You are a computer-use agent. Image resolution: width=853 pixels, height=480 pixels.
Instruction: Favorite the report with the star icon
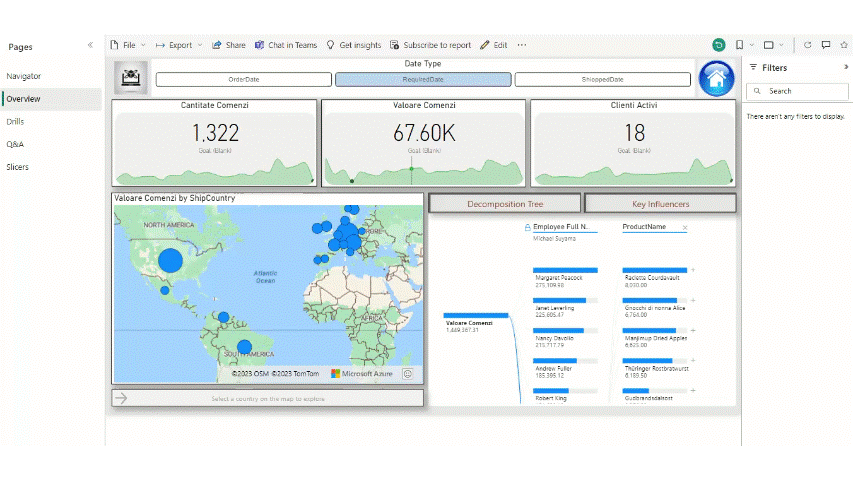click(844, 45)
